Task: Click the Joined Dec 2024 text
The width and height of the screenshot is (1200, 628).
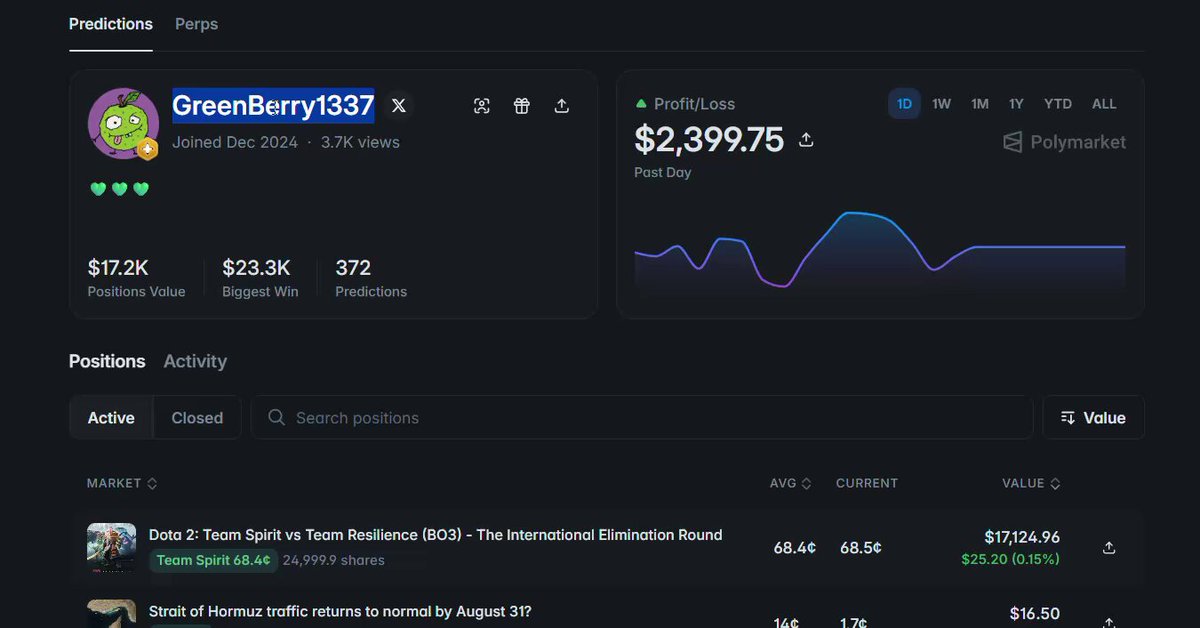Action: (235, 142)
